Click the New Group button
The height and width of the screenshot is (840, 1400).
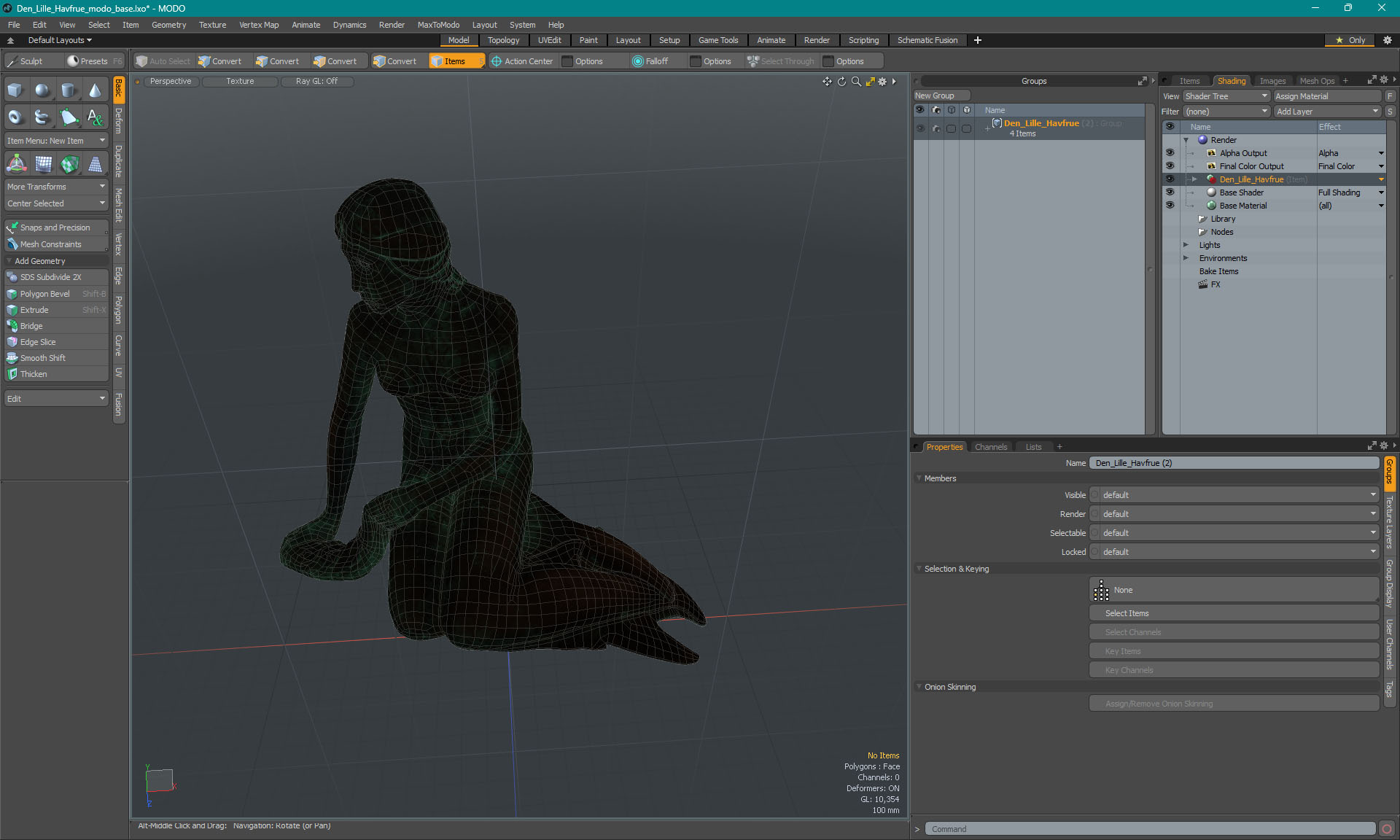941,96
